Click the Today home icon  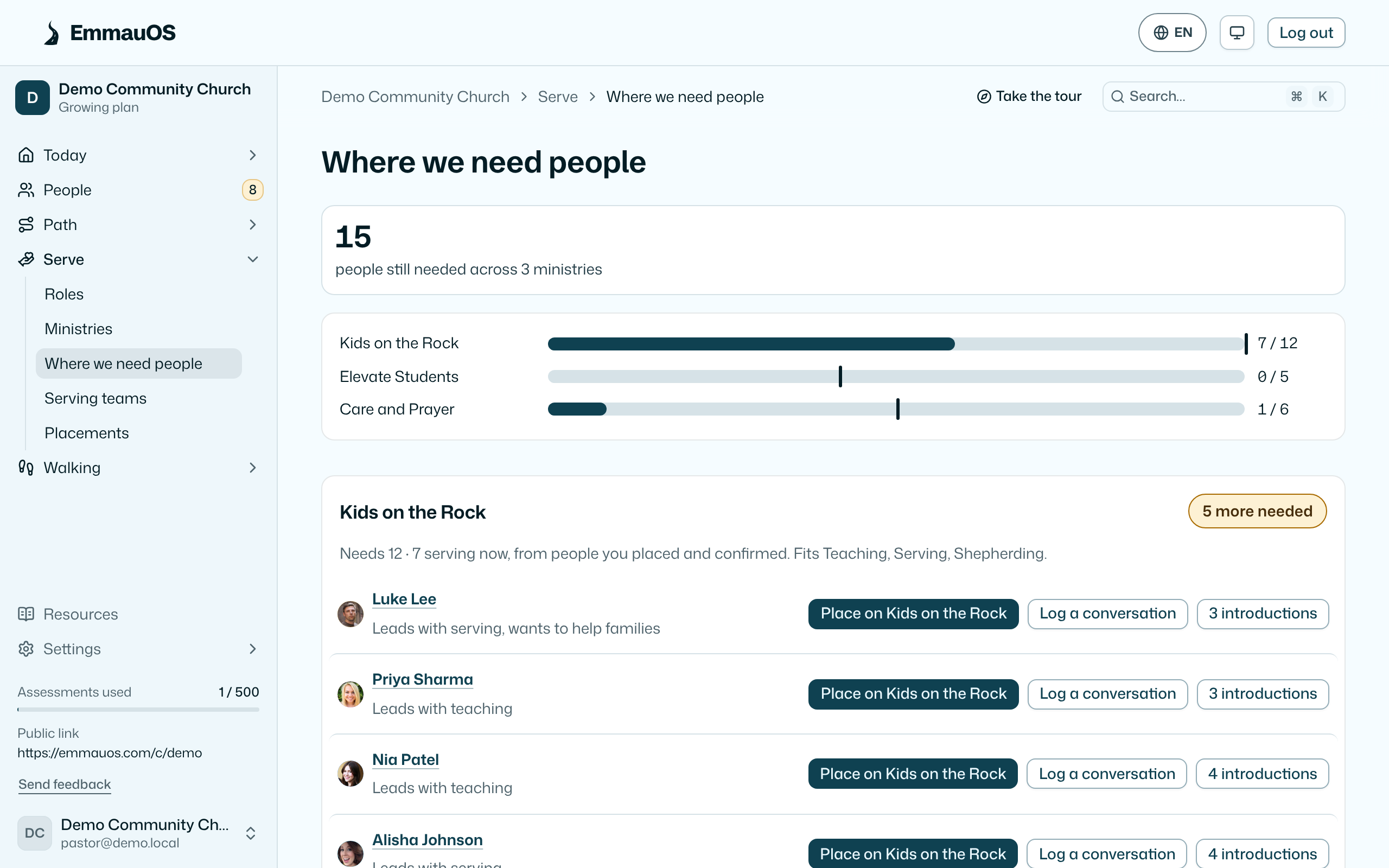[26, 155]
